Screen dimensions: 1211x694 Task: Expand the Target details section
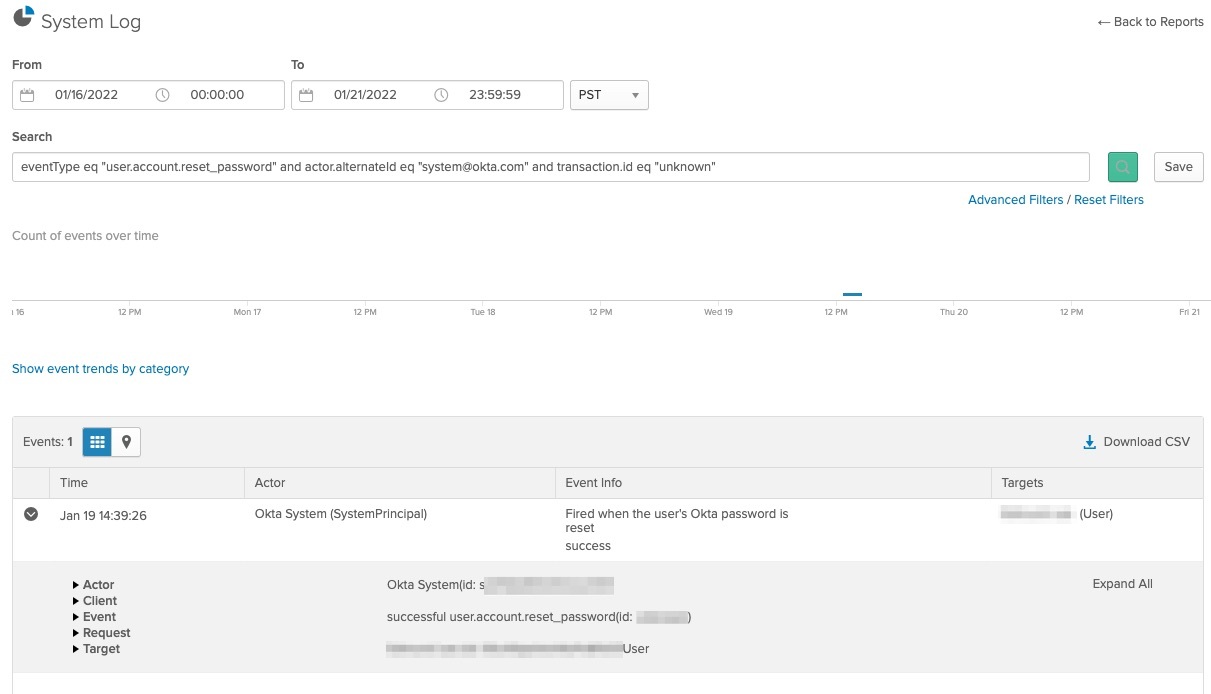click(100, 648)
